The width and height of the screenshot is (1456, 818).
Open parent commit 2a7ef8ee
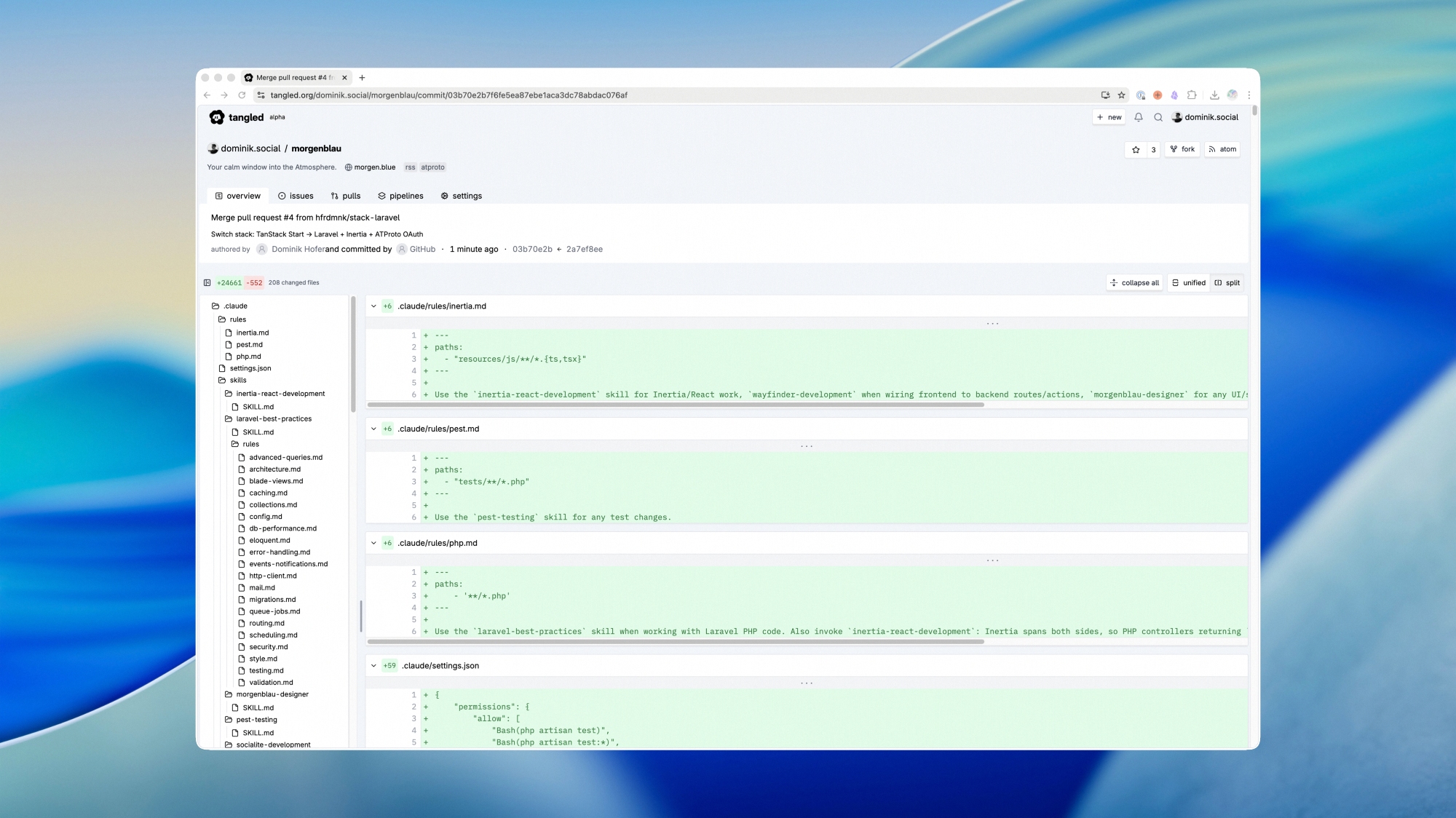tap(584, 250)
